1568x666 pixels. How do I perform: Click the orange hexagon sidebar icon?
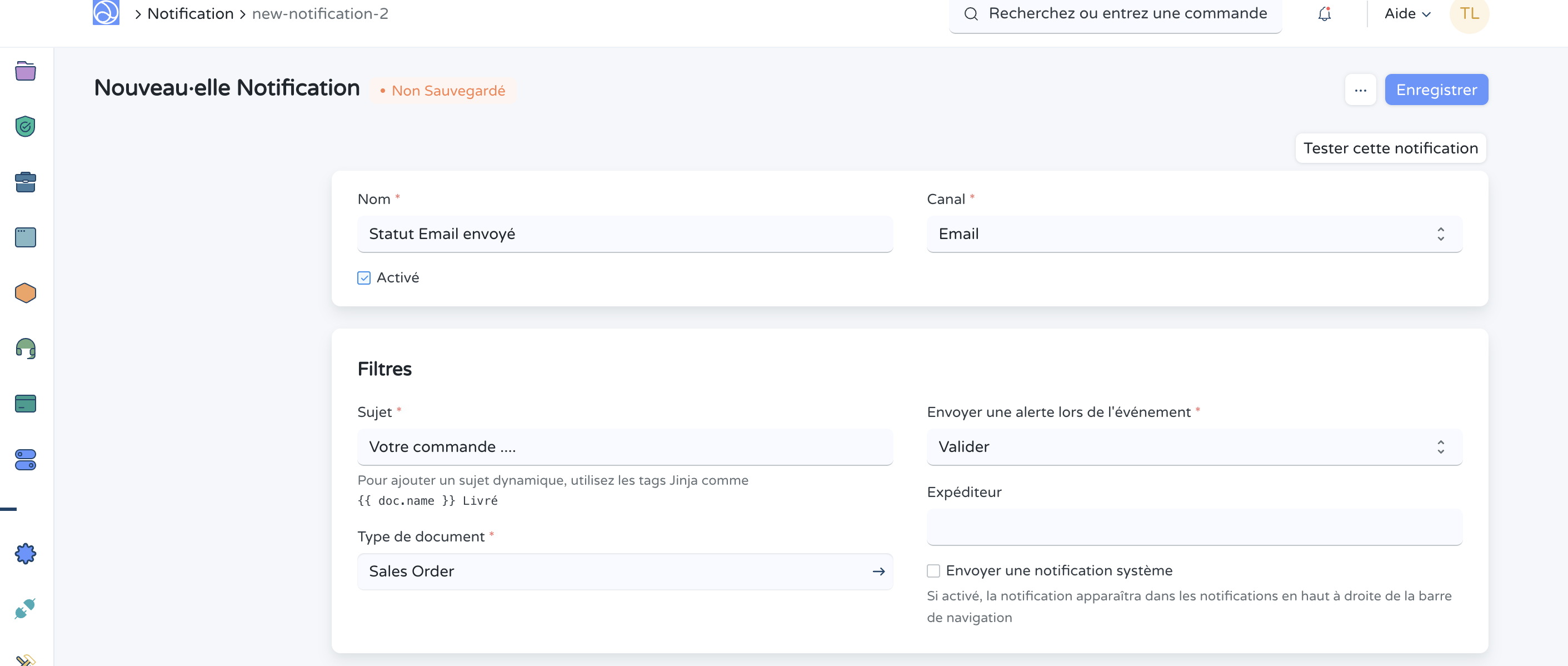click(25, 293)
